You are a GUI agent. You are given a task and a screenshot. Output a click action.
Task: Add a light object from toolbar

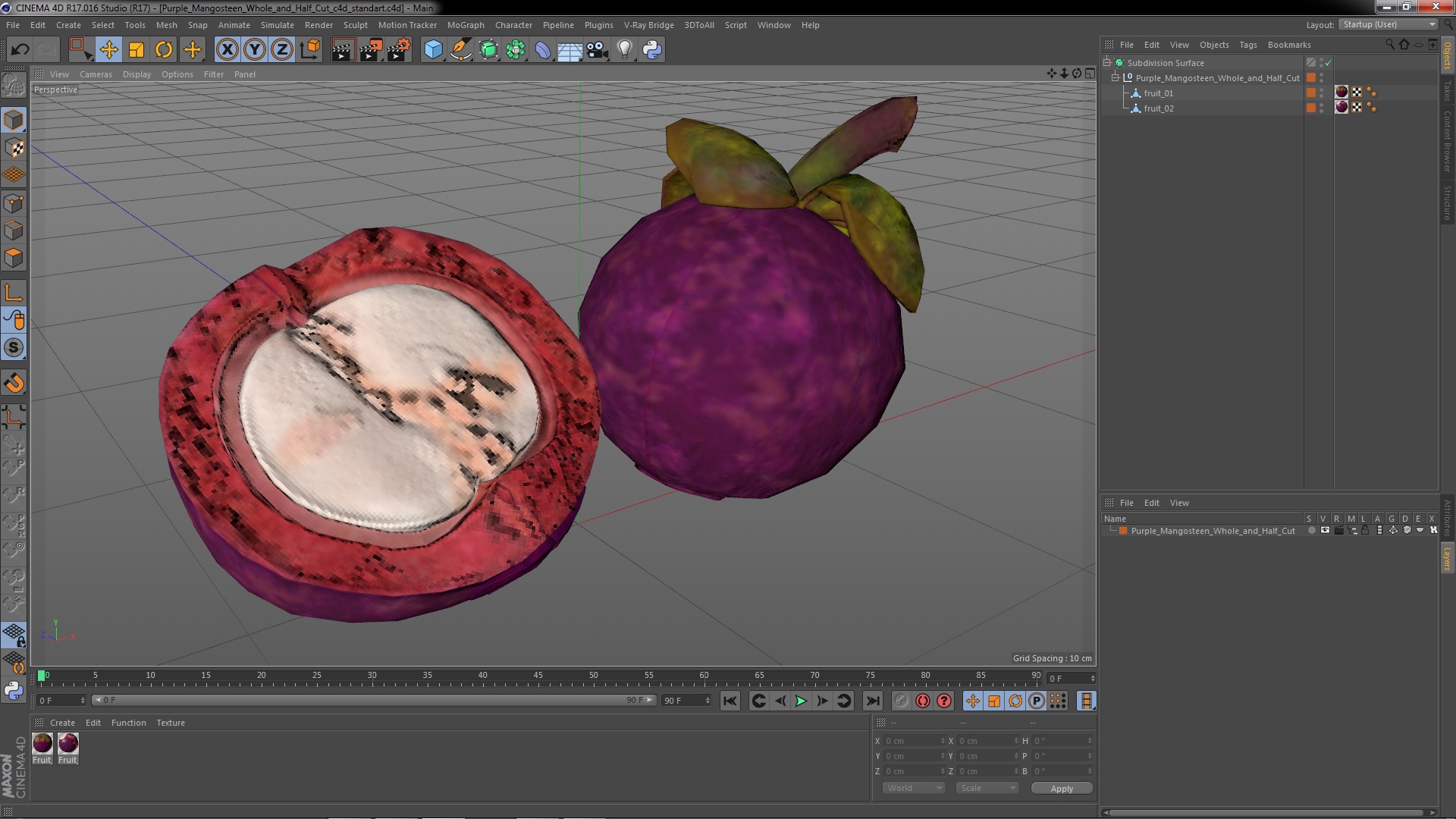click(x=624, y=50)
